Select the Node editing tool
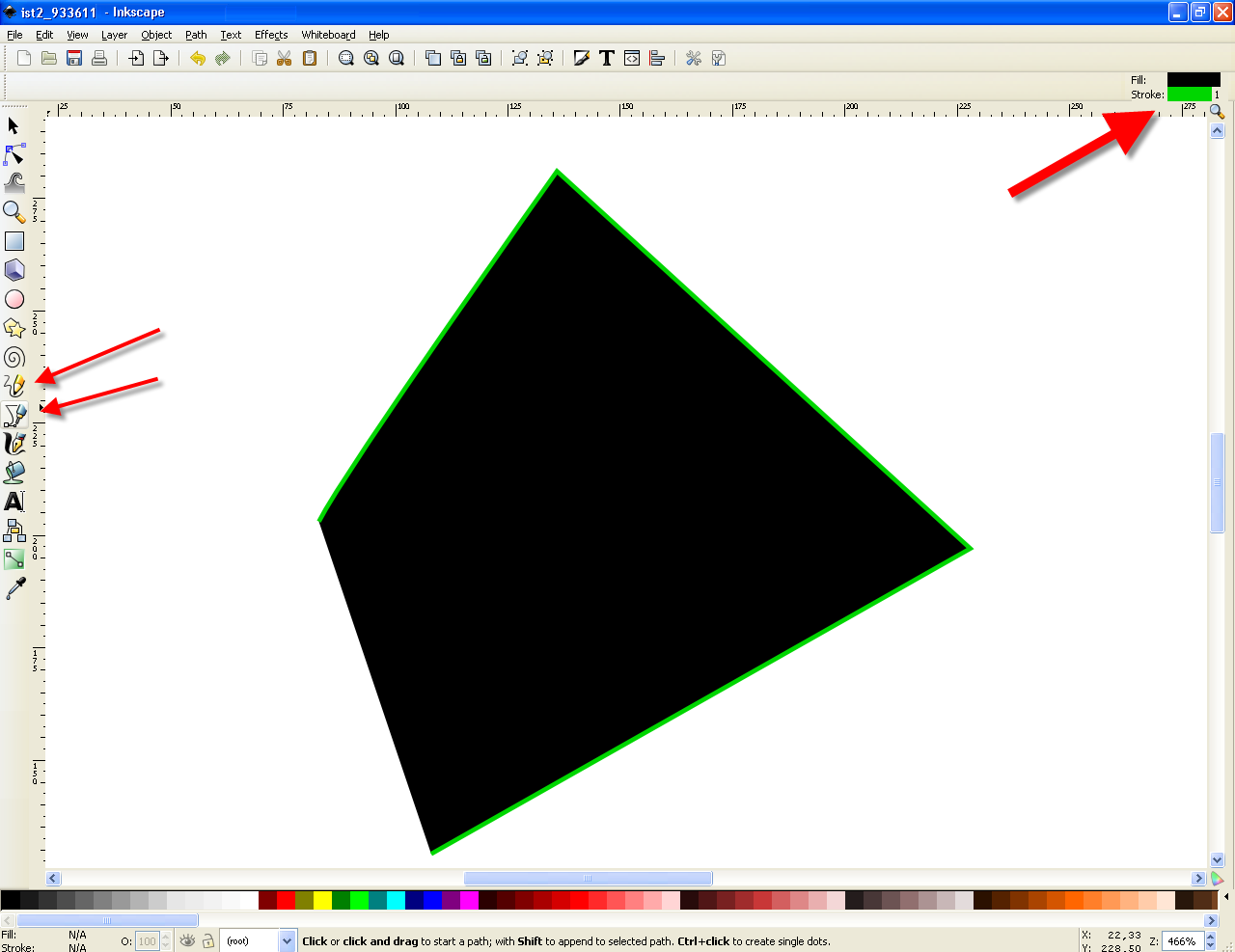 [14, 154]
